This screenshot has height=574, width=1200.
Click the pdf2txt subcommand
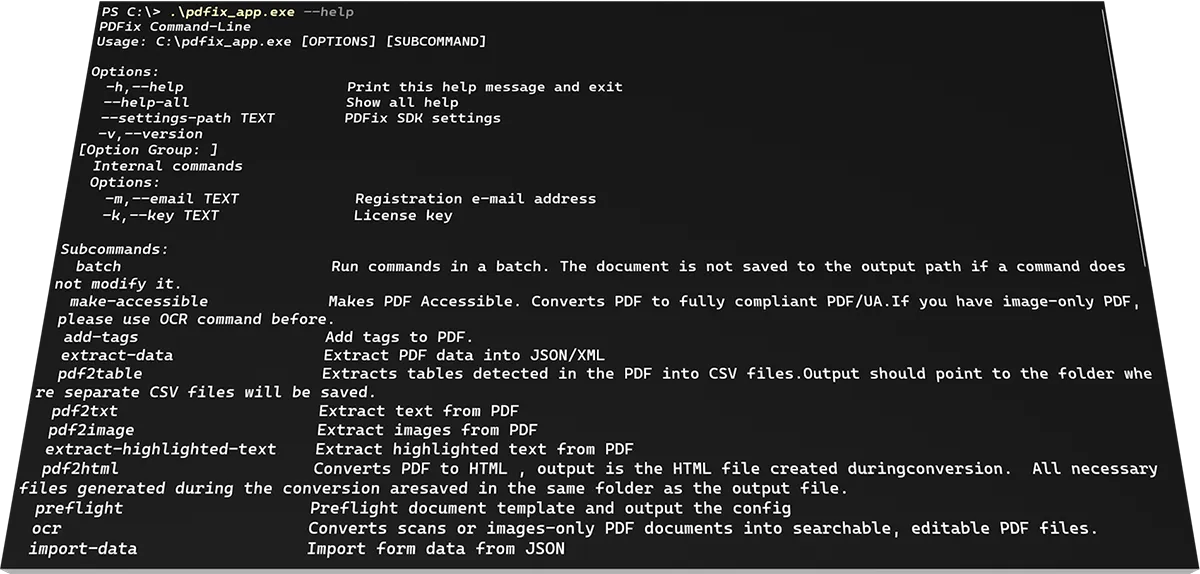pos(85,411)
